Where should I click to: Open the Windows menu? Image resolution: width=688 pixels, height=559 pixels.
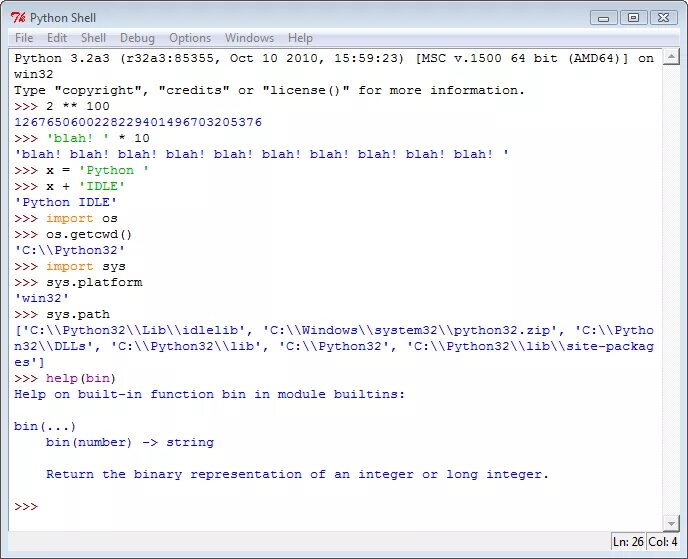[x=249, y=38]
